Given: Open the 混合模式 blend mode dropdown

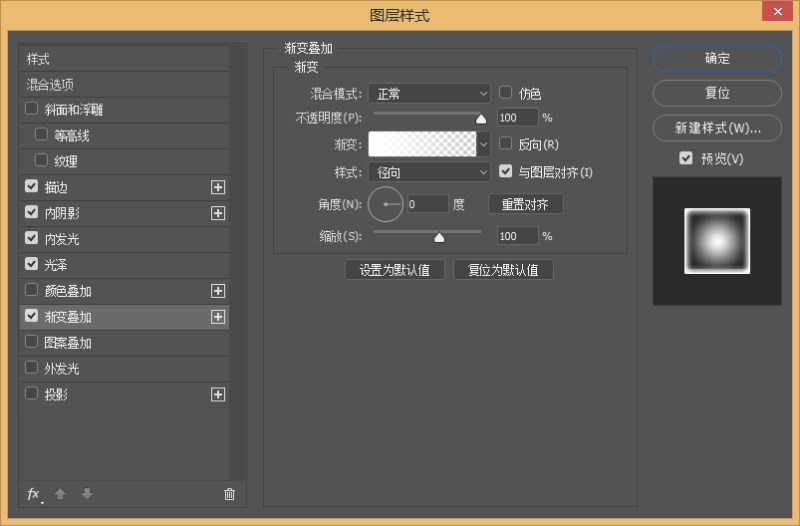Looking at the screenshot, I should click(x=429, y=93).
